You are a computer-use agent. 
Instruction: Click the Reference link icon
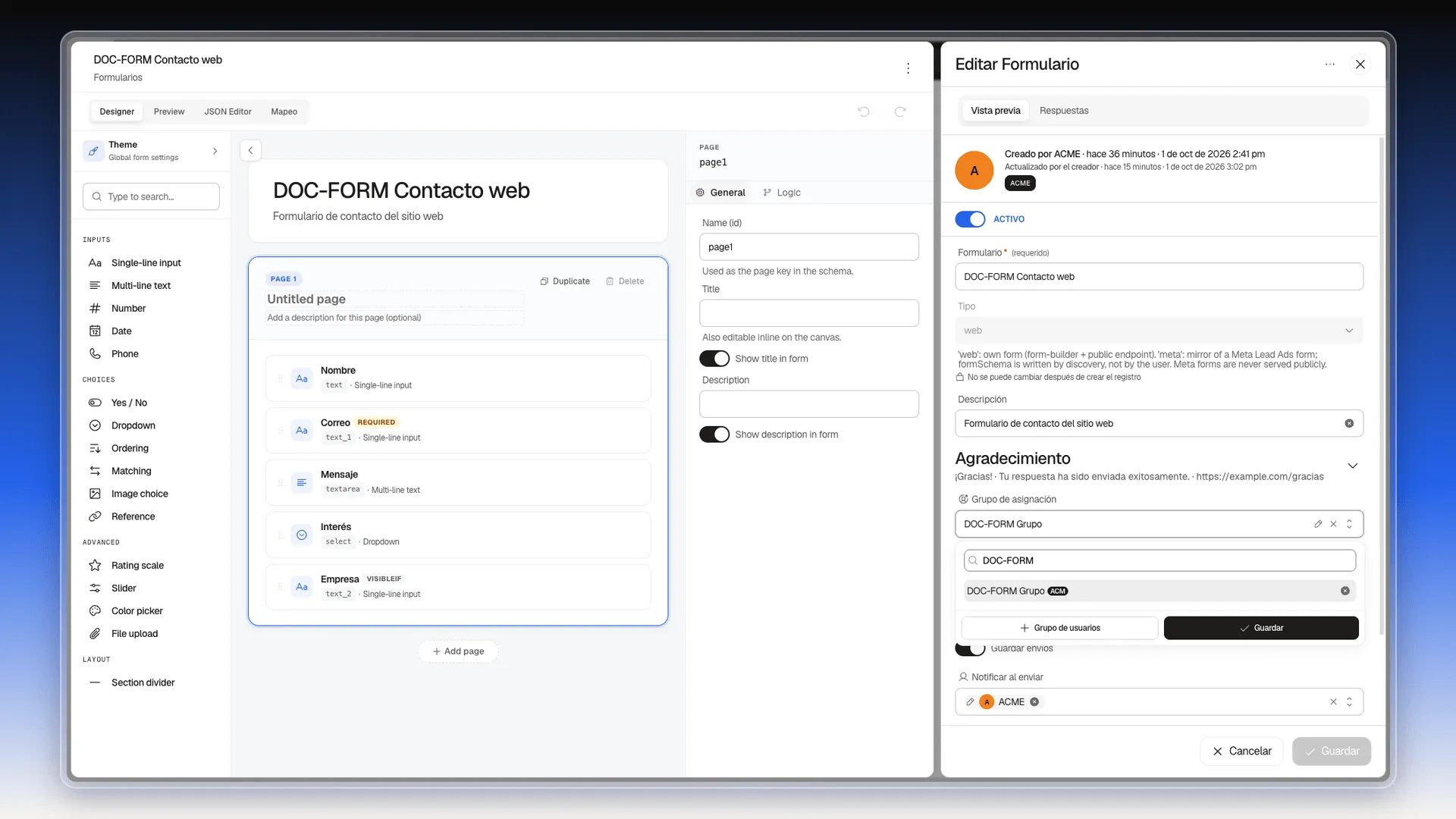click(95, 516)
